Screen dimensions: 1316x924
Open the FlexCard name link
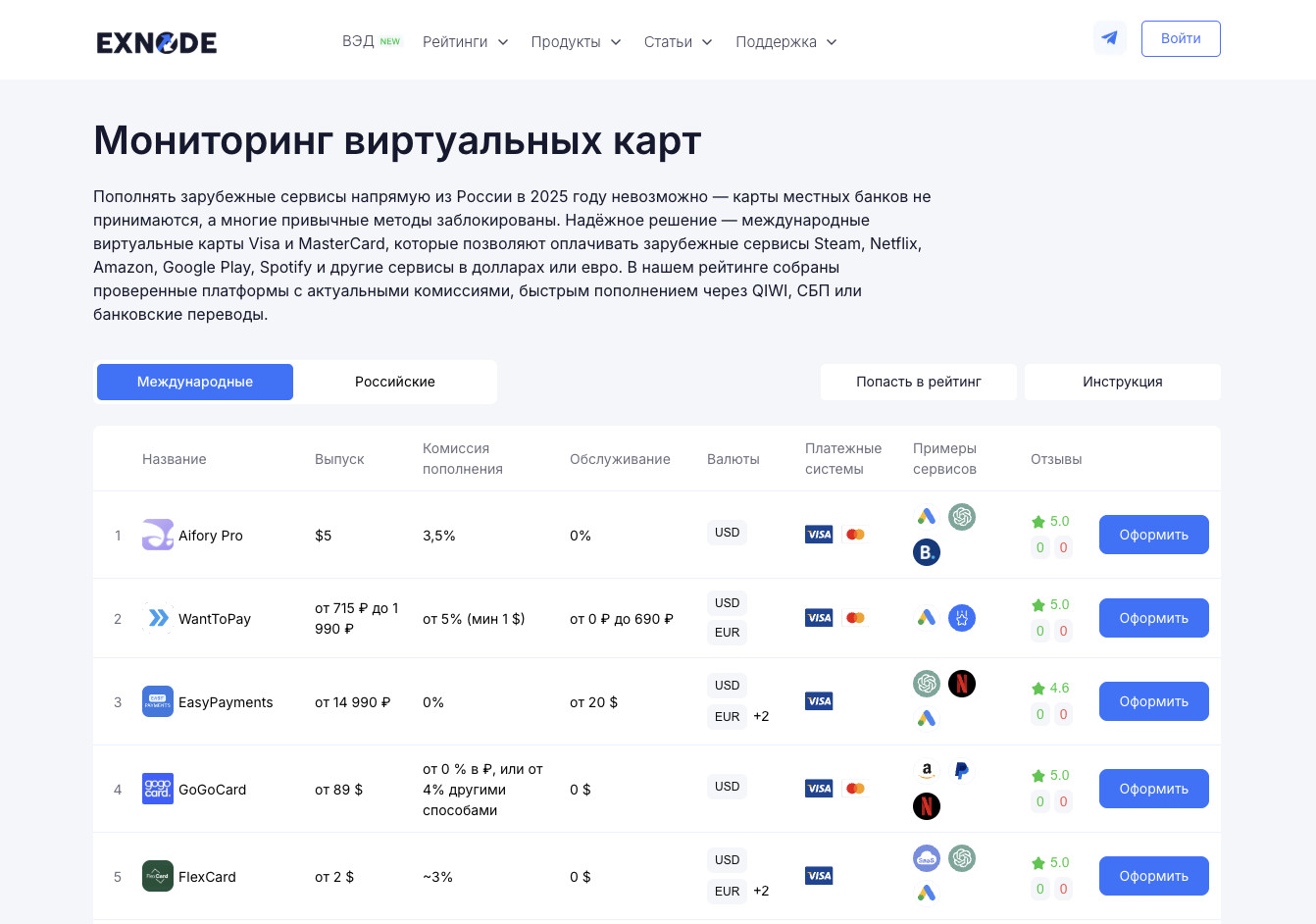click(x=207, y=877)
